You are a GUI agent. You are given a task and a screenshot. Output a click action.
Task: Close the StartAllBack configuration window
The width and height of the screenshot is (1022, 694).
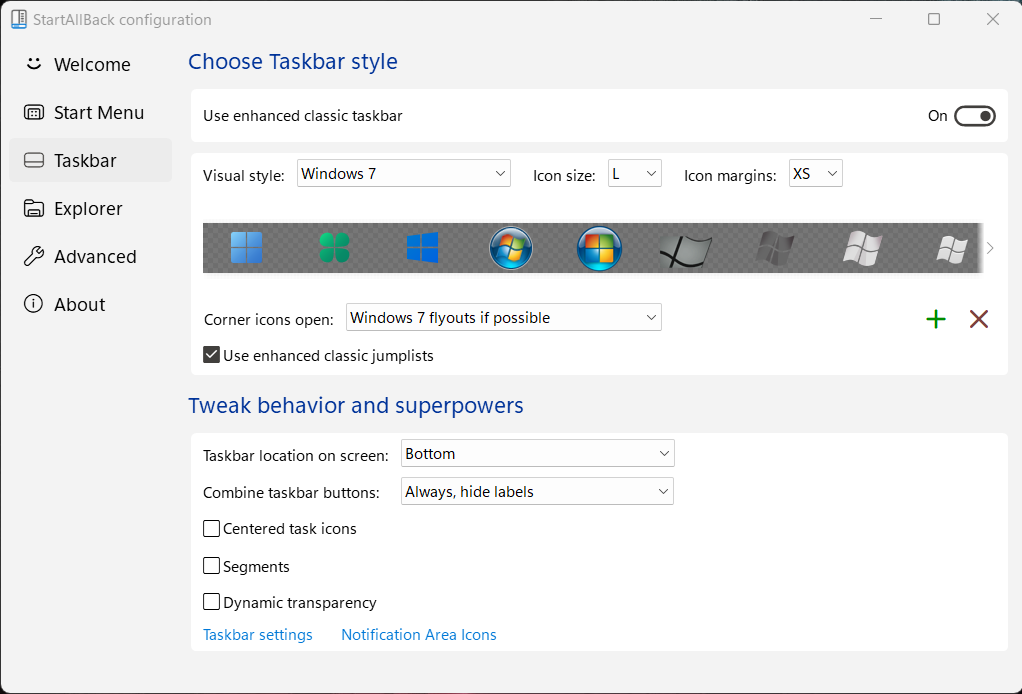click(x=993, y=19)
